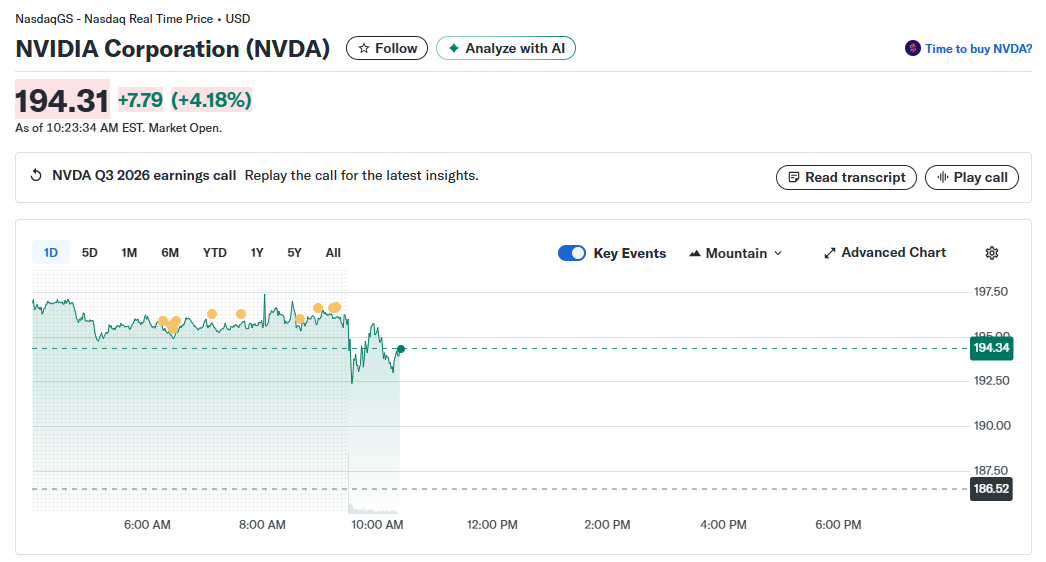Switch to the 5D time range

click(89, 253)
